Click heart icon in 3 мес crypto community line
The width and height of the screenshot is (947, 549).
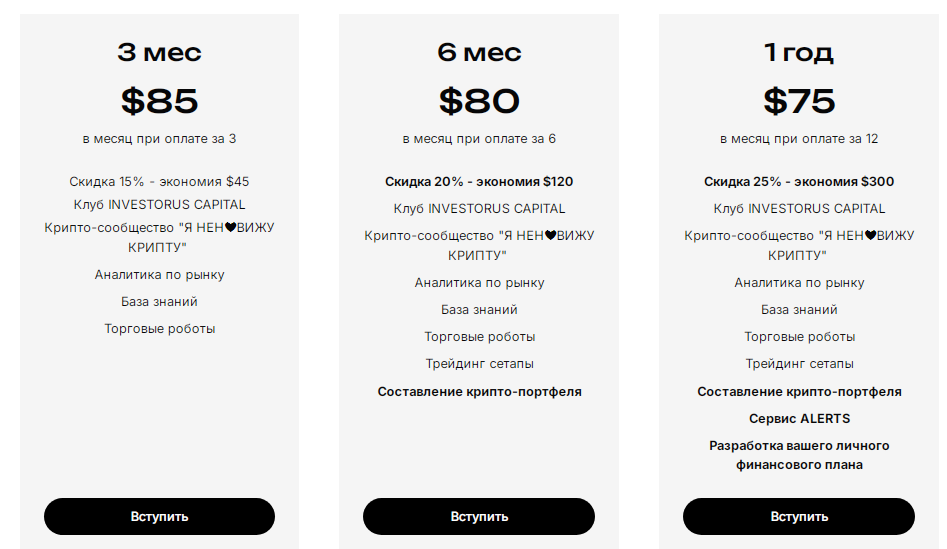(230, 227)
